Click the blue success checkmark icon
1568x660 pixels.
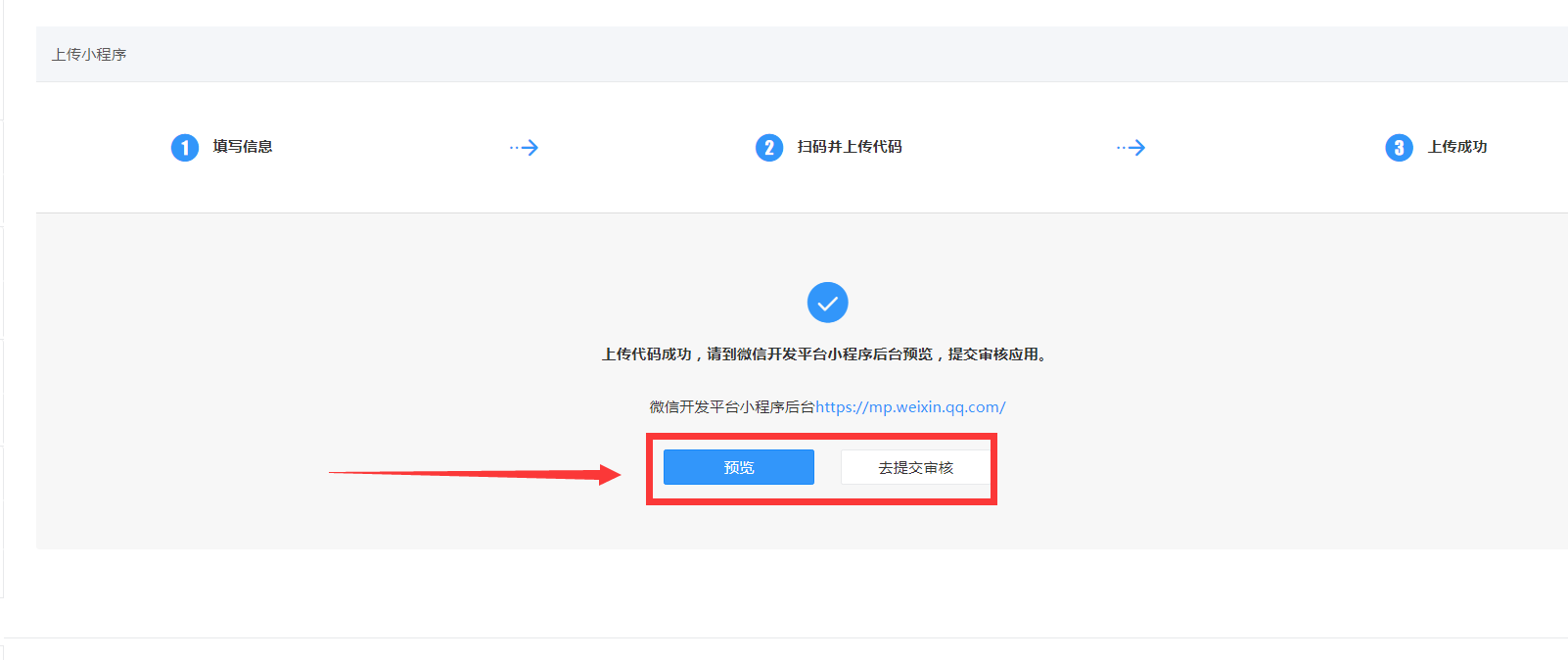[x=828, y=303]
